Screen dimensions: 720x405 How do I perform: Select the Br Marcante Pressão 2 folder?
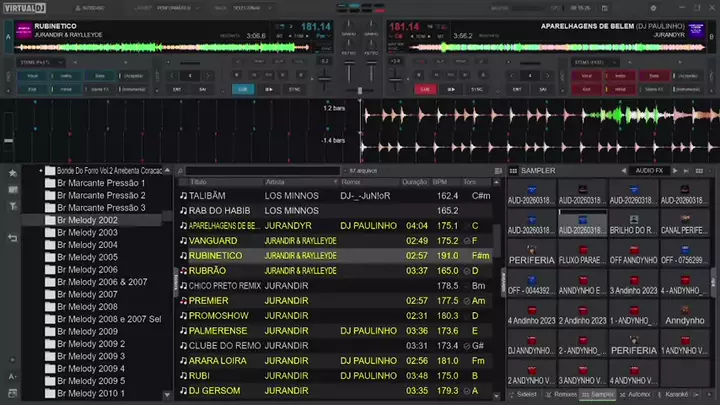[x=101, y=195]
